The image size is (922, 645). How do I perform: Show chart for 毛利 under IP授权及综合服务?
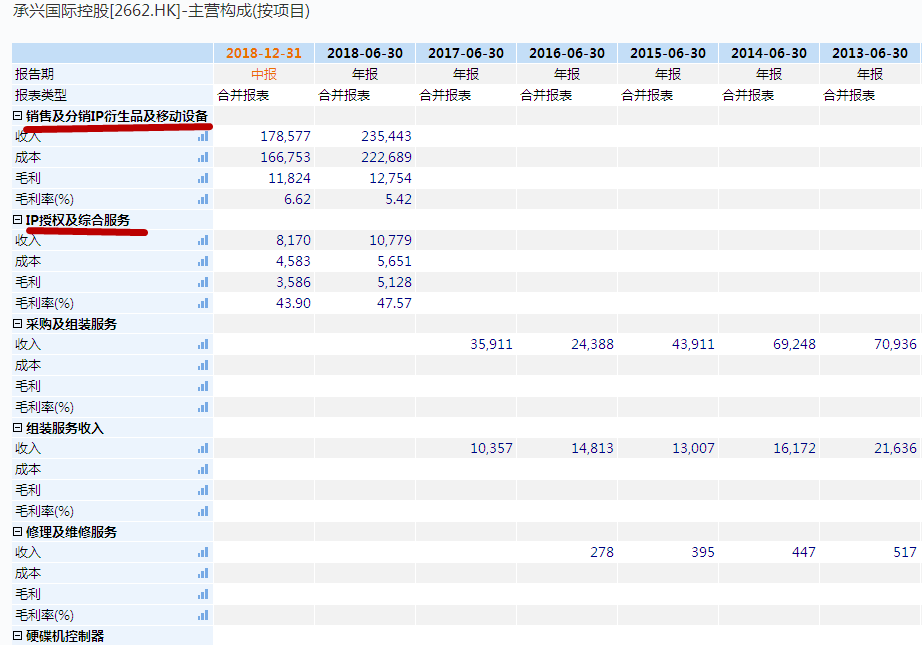[203, 282]
